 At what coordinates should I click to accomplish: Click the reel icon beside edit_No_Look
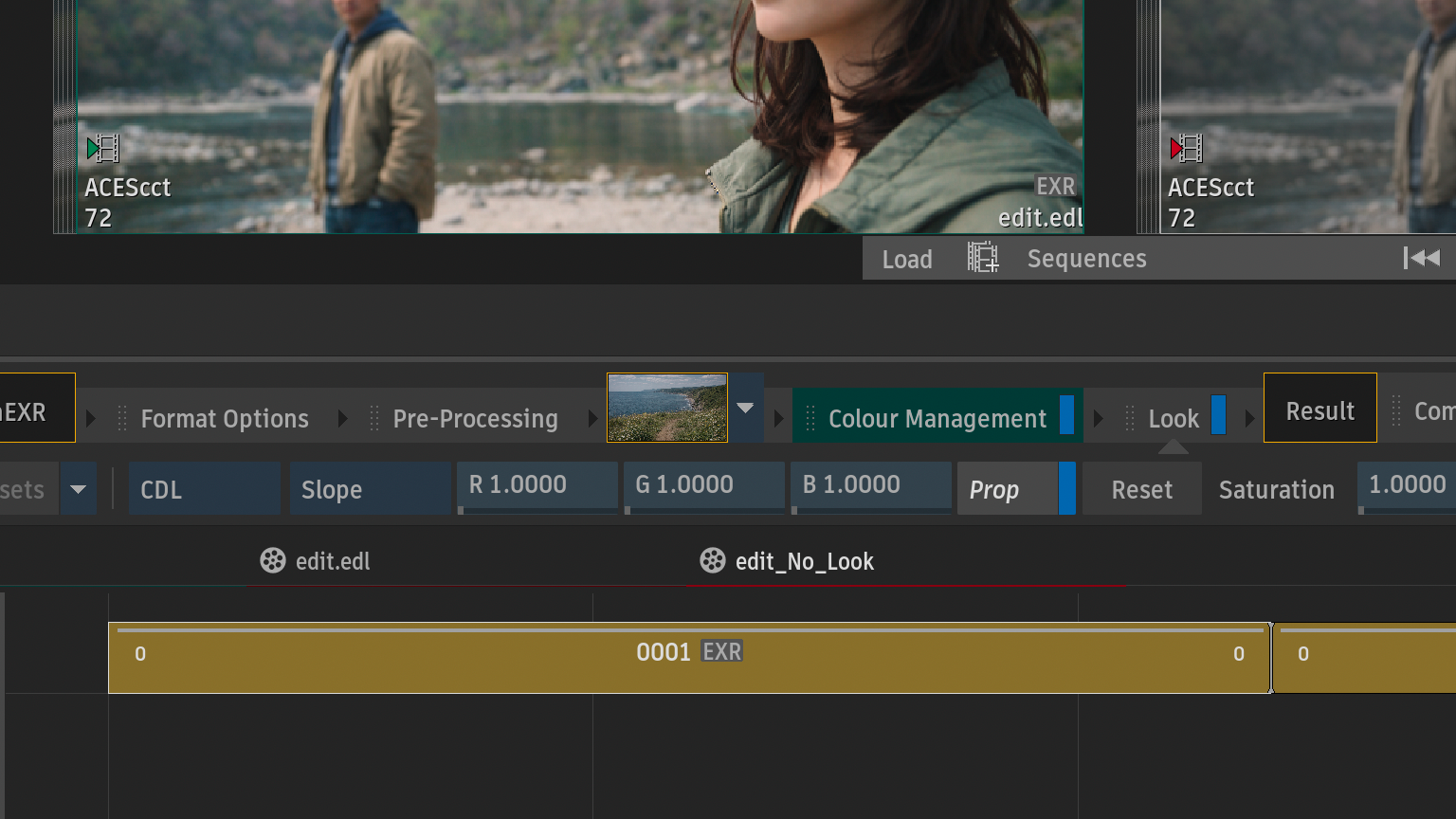713,561
